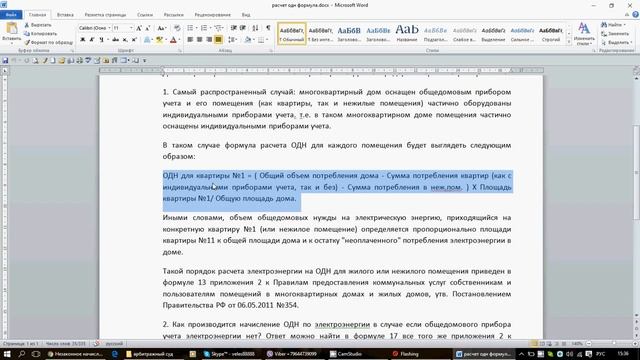
Task: Move the zoom slider in the status bar
Action: (x=613, y=344)
